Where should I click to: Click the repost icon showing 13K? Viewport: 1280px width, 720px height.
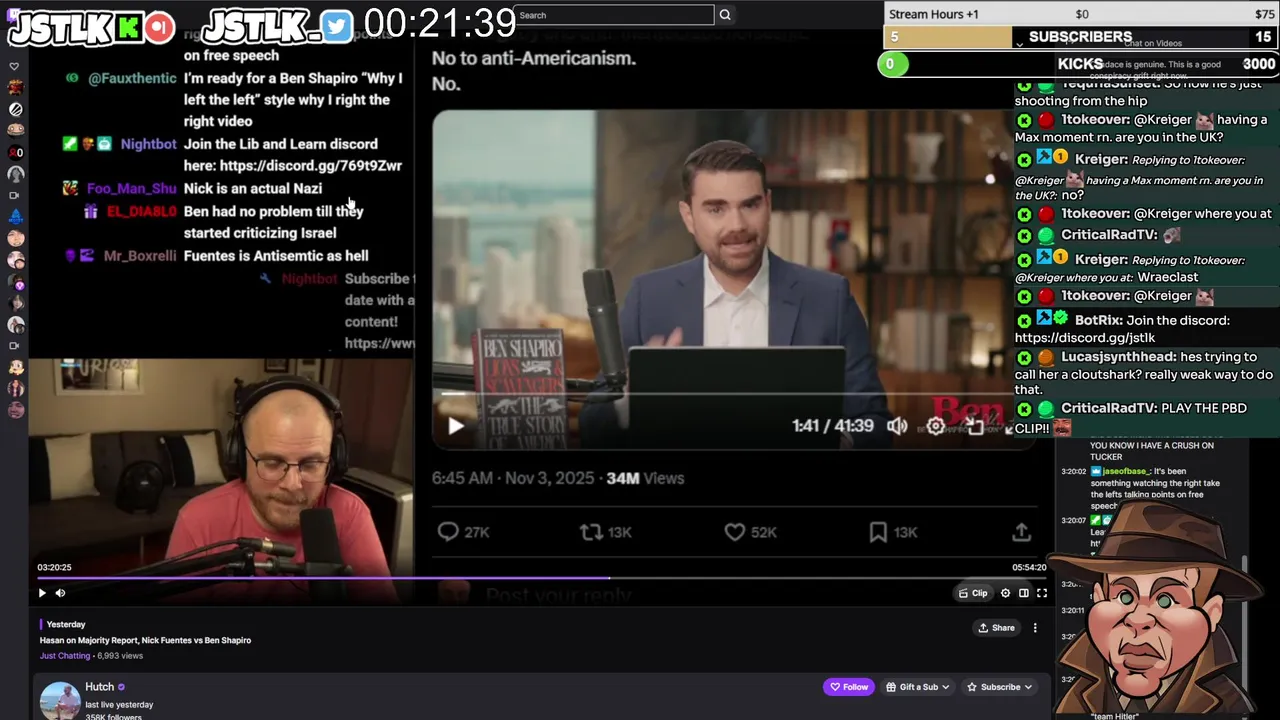coord(591,532)
